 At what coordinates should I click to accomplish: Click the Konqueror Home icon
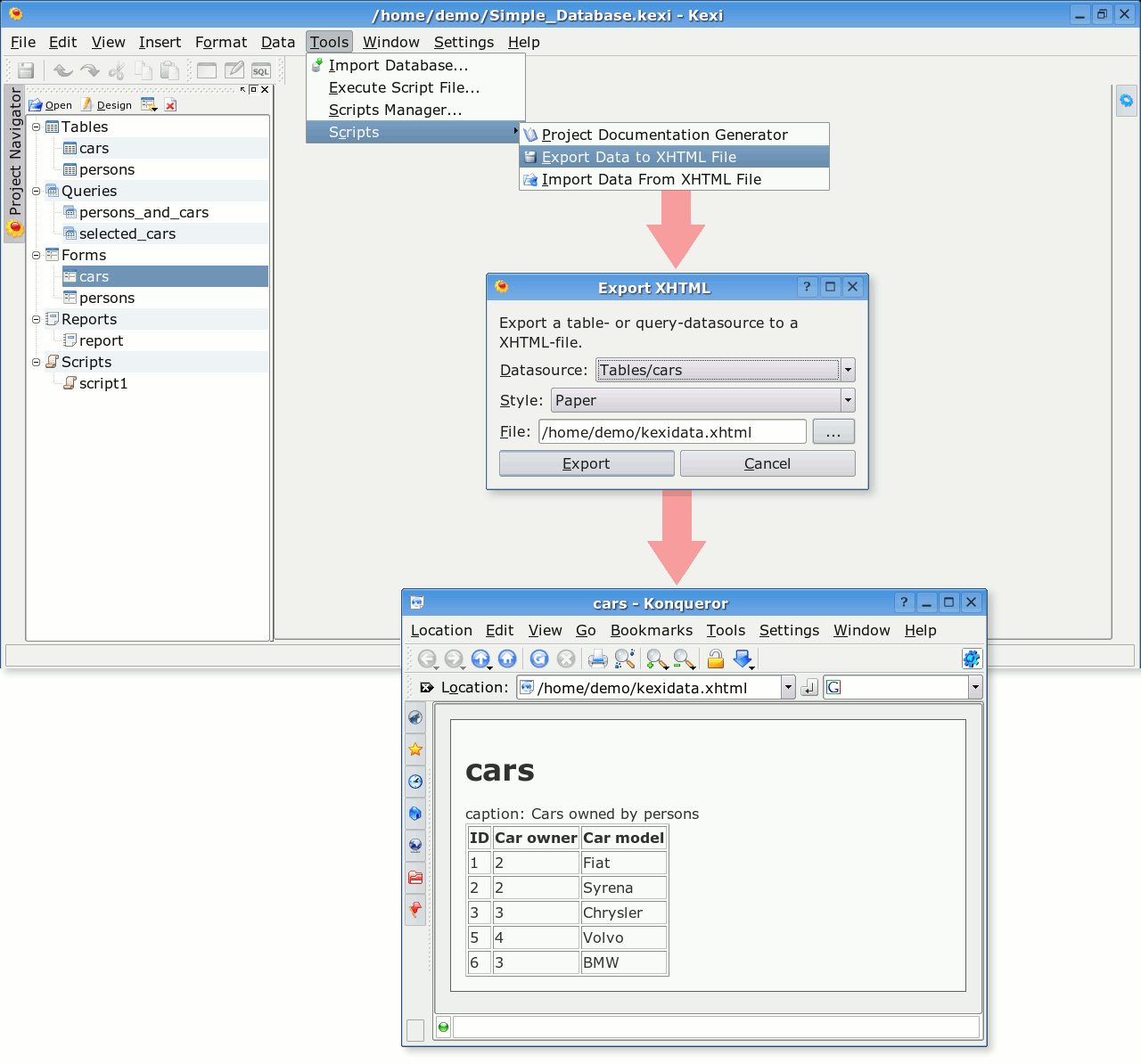tap(507, 659)
